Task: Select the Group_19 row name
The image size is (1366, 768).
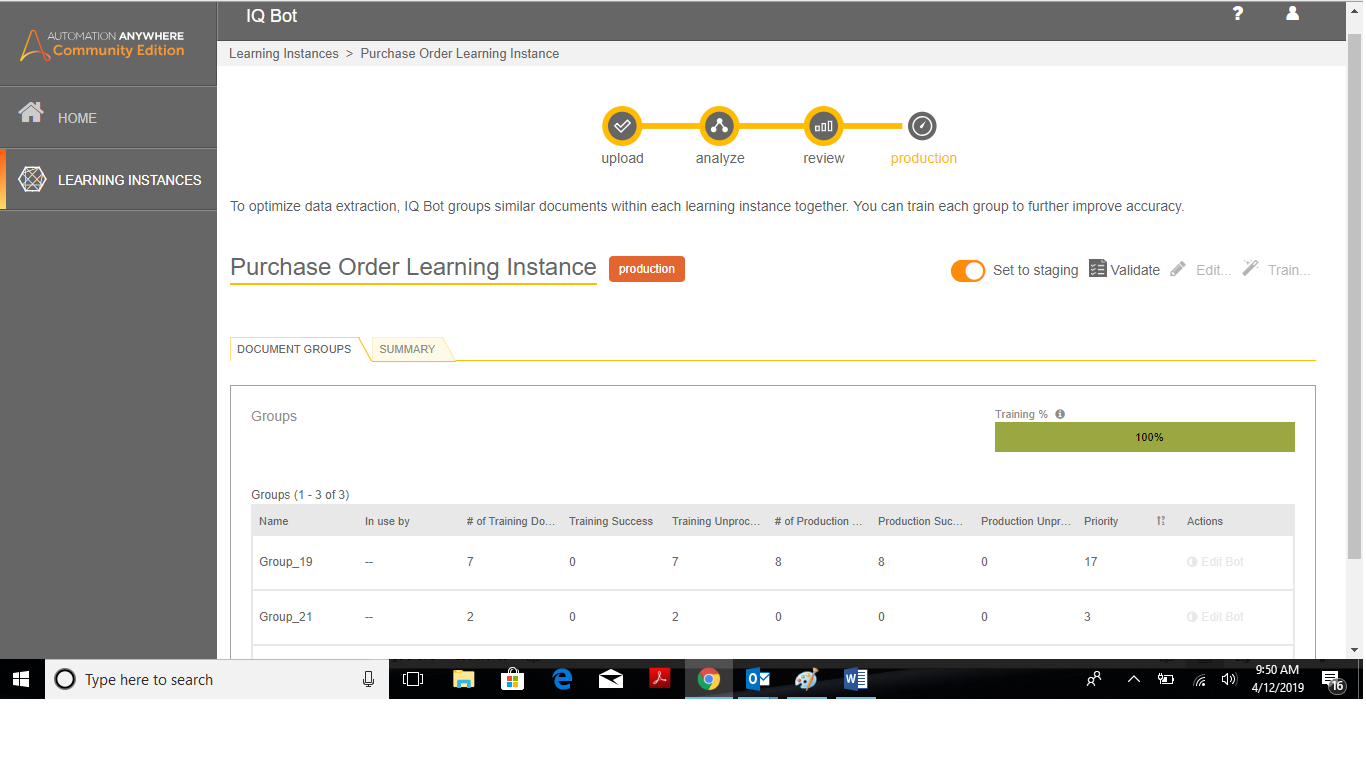Action: coord(286,562)
